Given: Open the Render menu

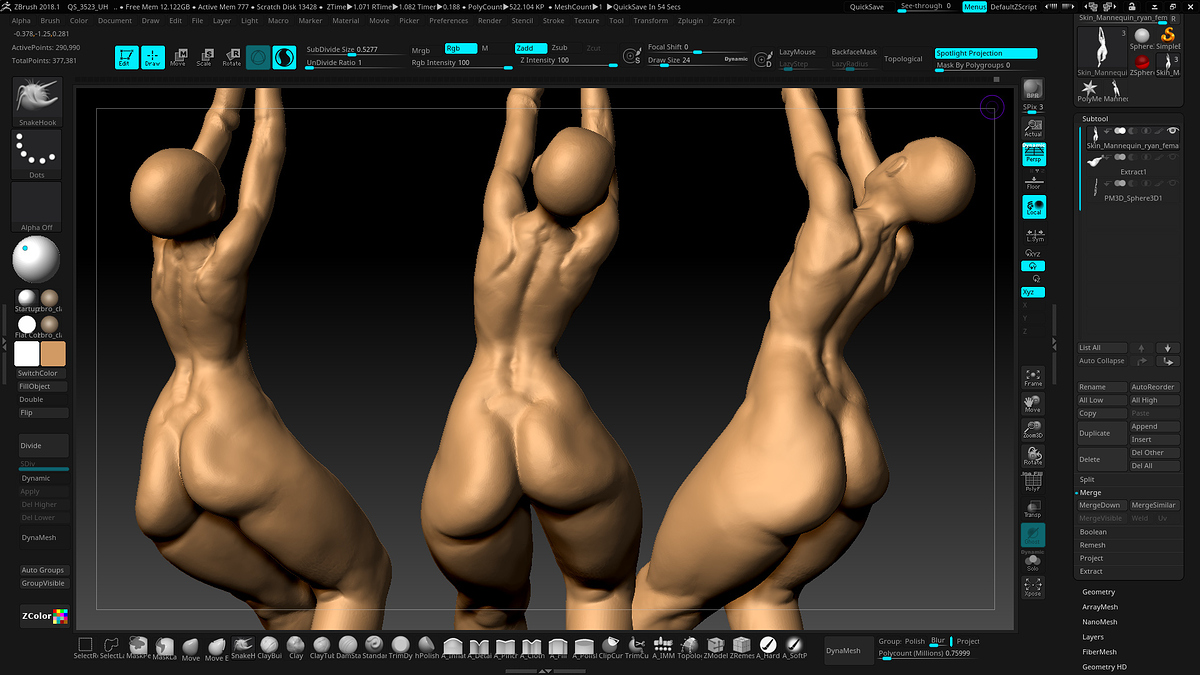Looking at the screenshot, I should [x=490, y=20].
